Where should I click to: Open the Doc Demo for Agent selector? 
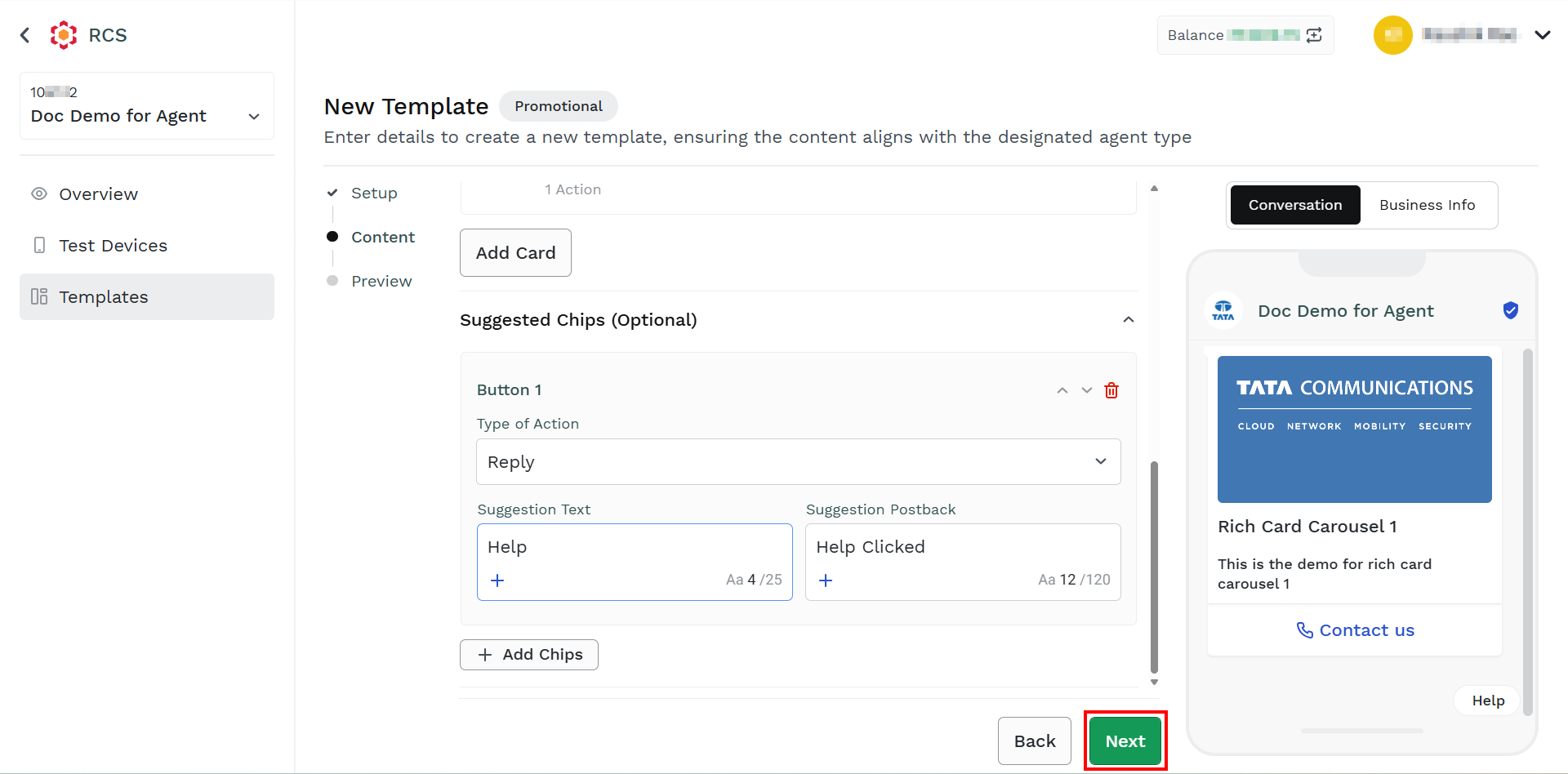coord(147,106)
